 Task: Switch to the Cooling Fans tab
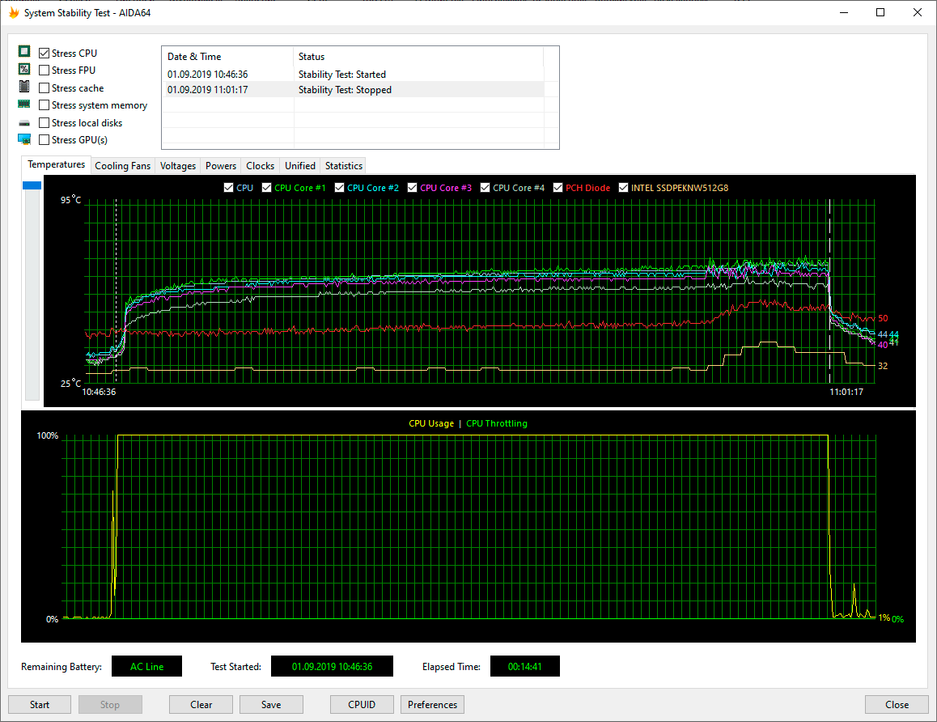coord(122,166)
